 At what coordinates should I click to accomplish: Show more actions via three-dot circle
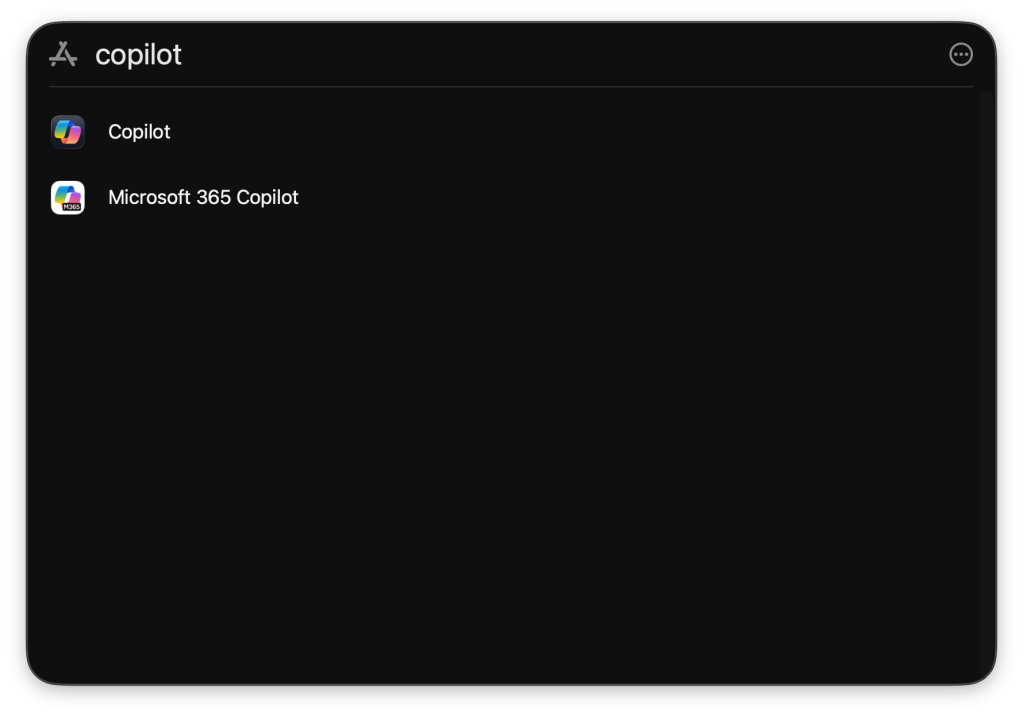960,55
